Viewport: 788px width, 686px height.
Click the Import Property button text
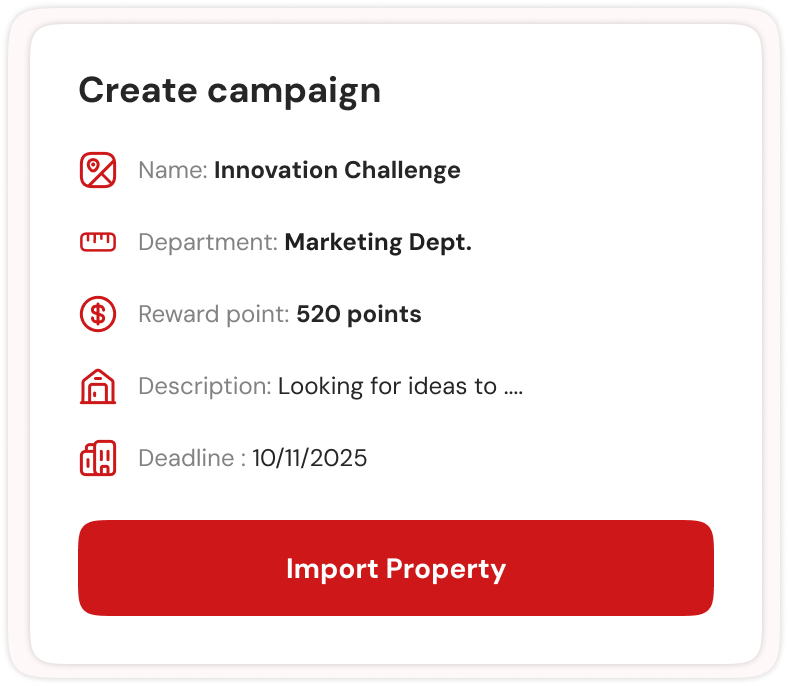pyautogui.click(x=396, y=568)
